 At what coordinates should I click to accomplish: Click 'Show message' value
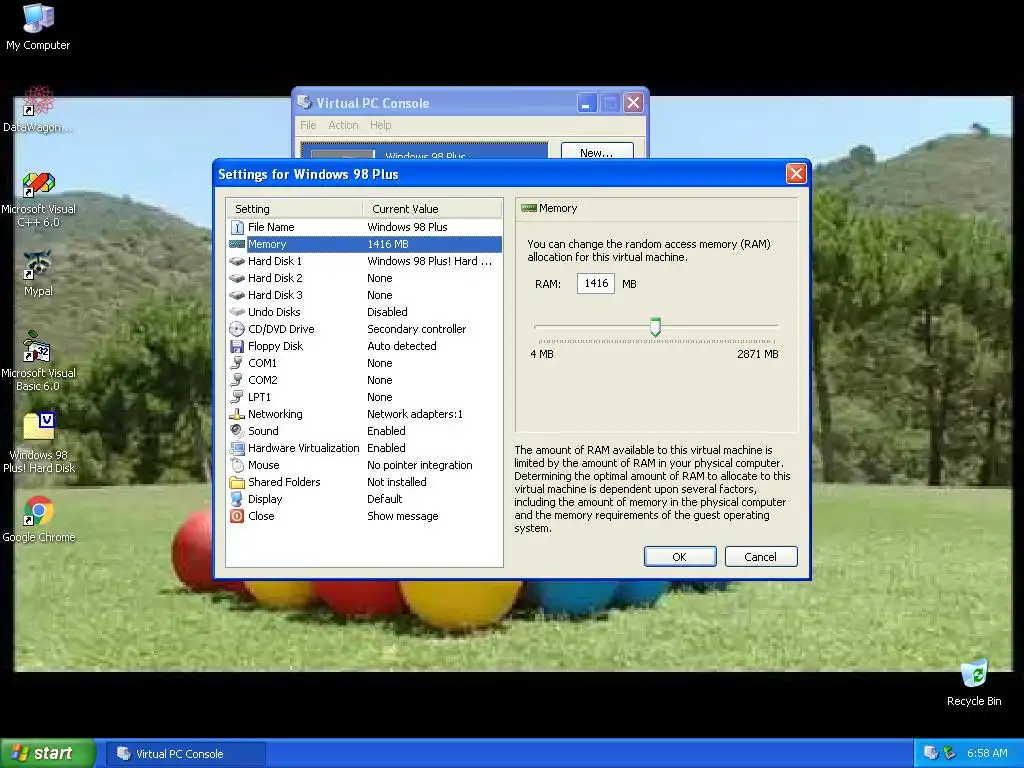(x=402, y=516)
